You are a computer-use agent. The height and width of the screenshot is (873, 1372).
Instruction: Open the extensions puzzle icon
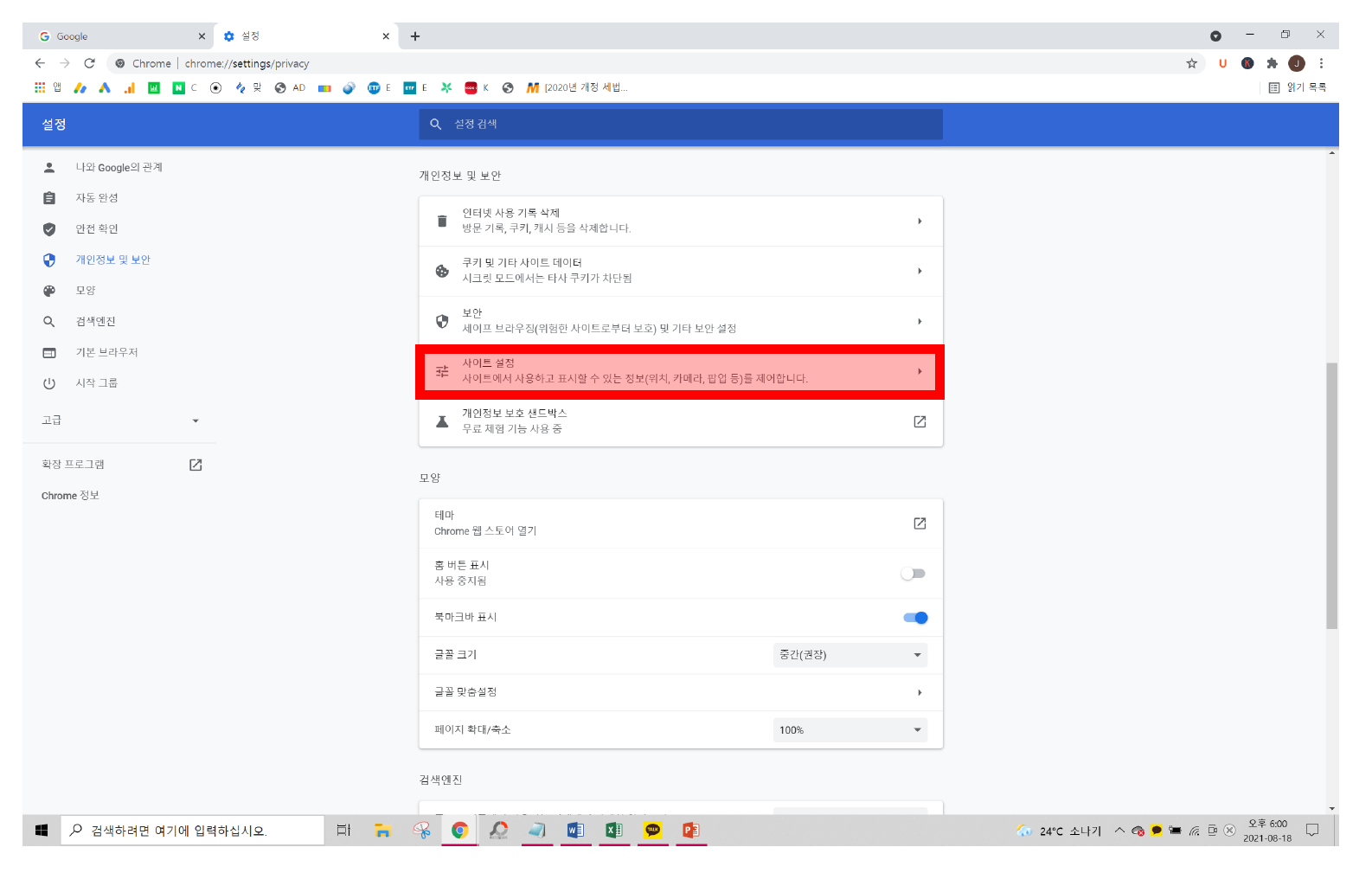pyautogui.click(x=1272, y=63)
